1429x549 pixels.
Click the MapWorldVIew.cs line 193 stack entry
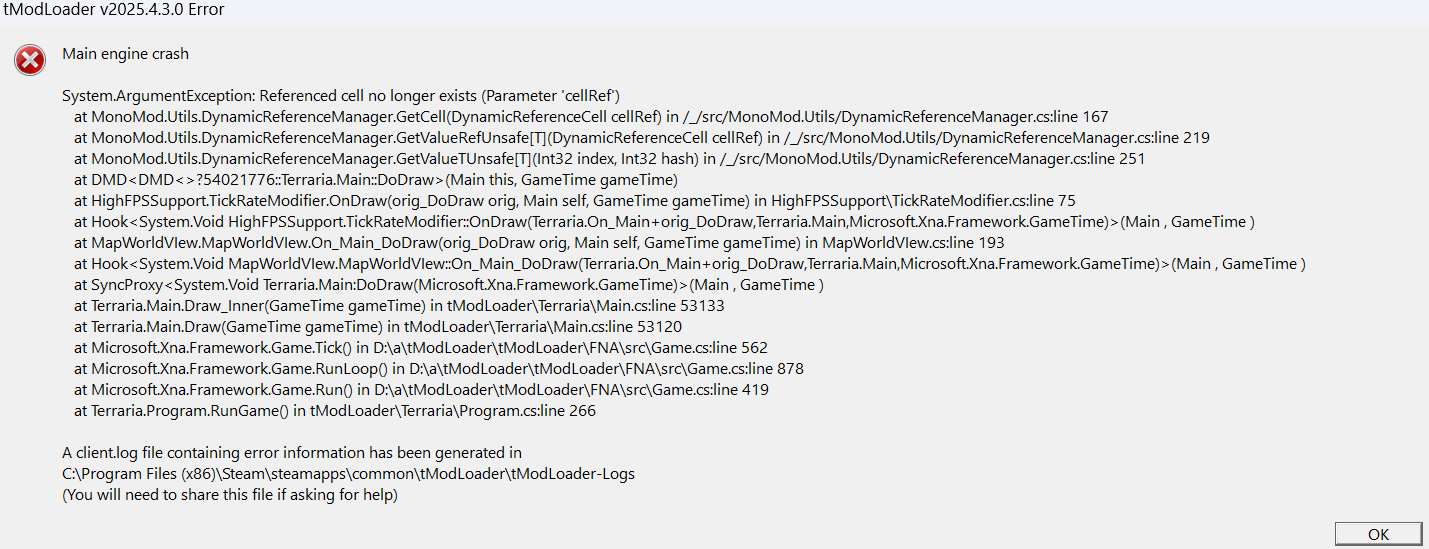click(539, 243)
